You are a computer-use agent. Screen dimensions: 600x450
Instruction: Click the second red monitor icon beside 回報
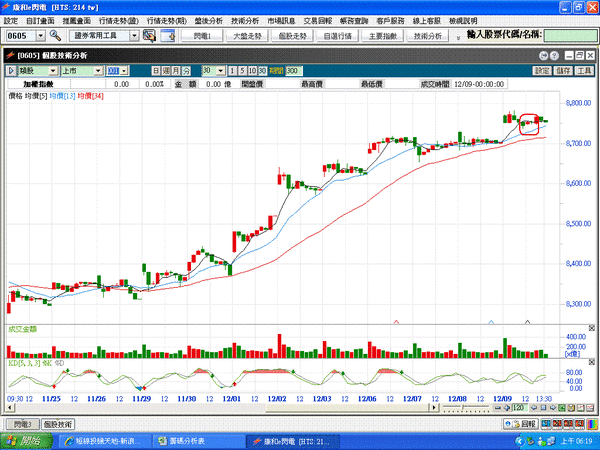click(x=558, y=424)
